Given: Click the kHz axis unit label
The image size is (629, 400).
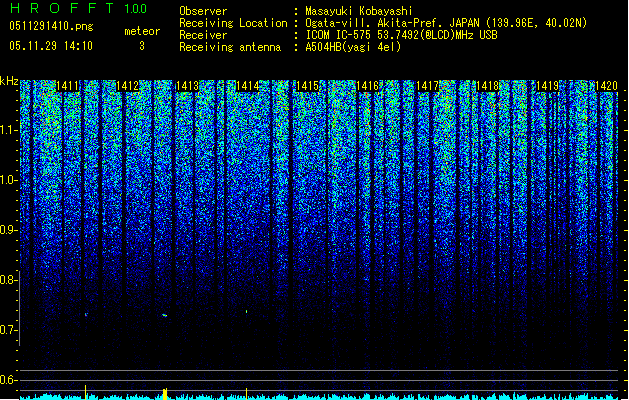Looking at the screenshot, I should [x=9, y=81].
